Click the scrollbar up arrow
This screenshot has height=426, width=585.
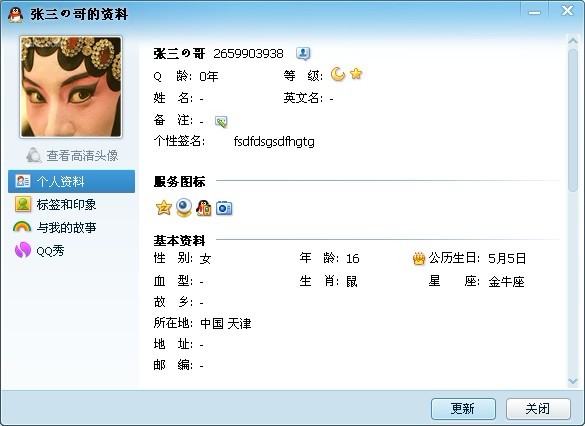coord(572,40)
